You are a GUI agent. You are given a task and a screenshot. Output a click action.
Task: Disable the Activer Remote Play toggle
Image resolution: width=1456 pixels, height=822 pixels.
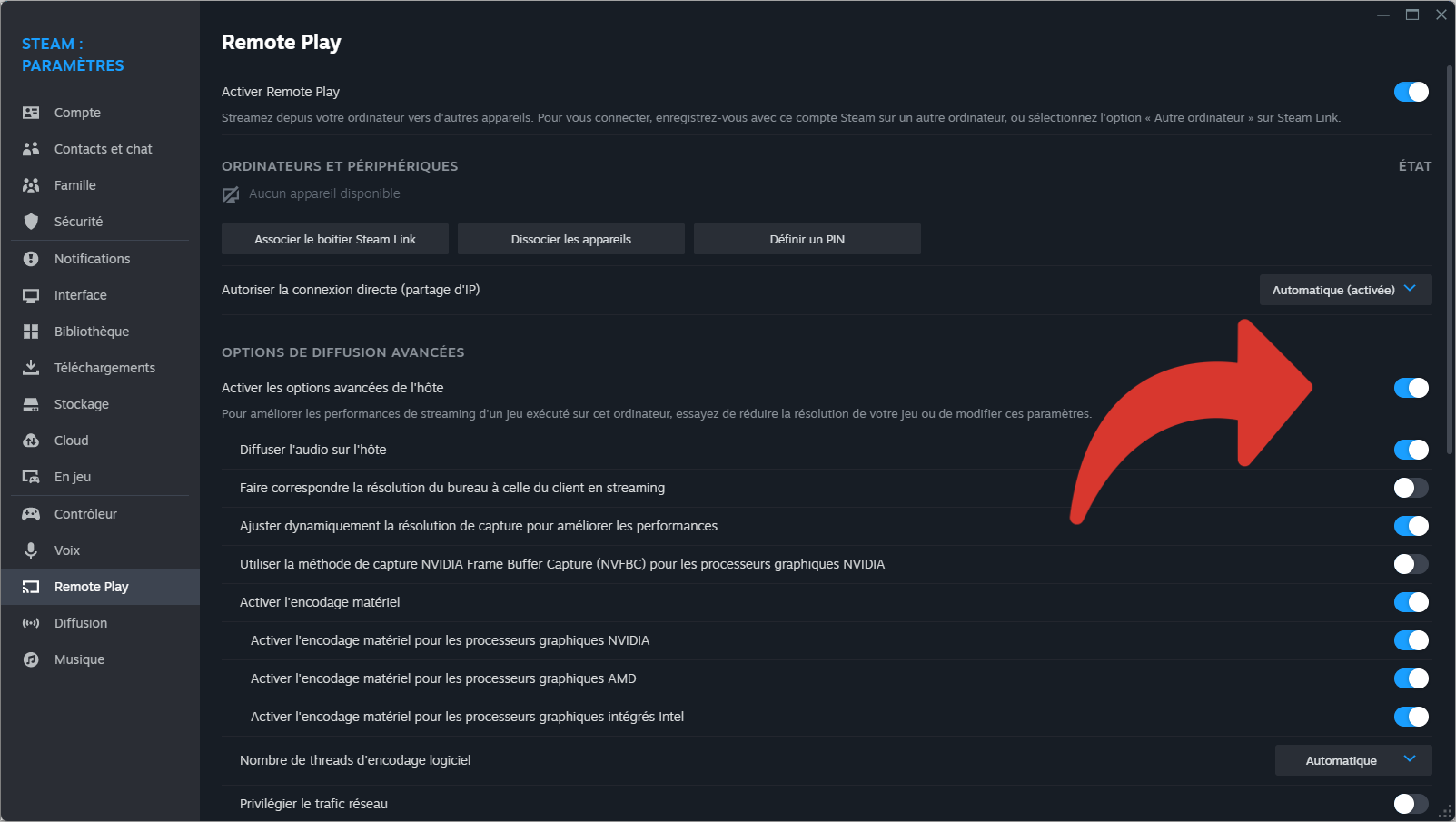pyautogui.click(x=1411, y=92)
